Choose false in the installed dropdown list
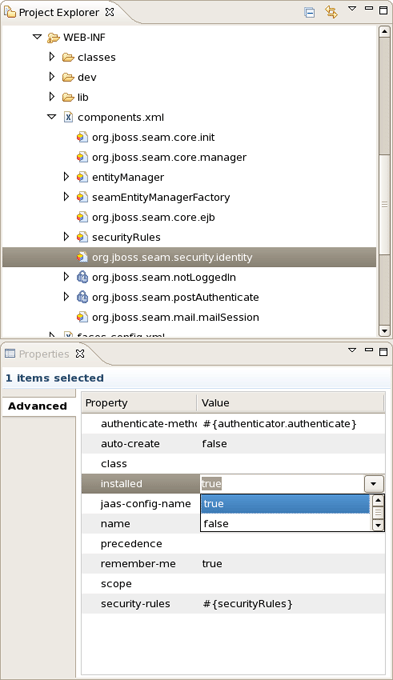Viewport: 393px width, 680px height. [285, 523]
